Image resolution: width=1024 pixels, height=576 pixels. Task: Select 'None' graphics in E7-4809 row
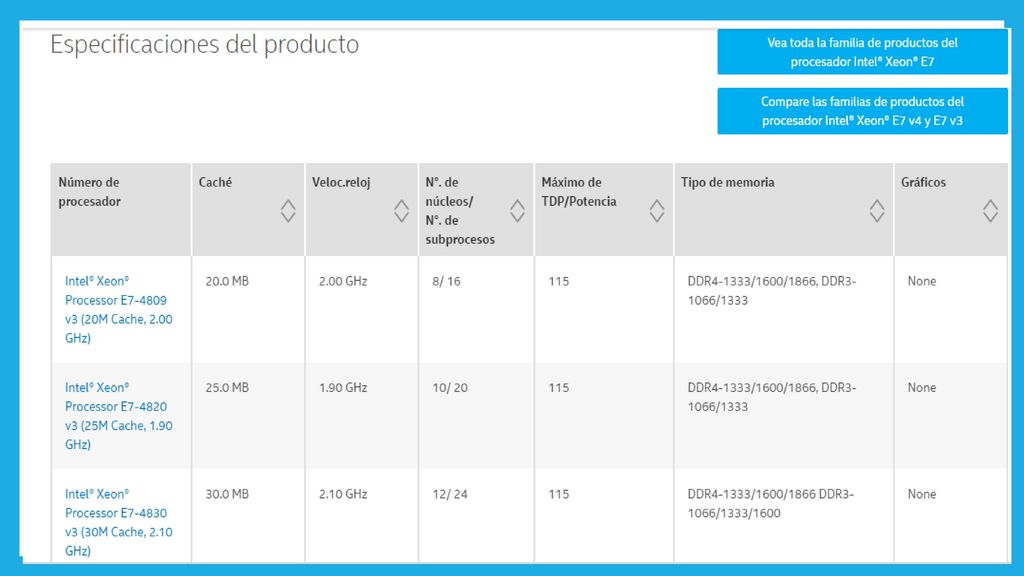coord(921,281)
